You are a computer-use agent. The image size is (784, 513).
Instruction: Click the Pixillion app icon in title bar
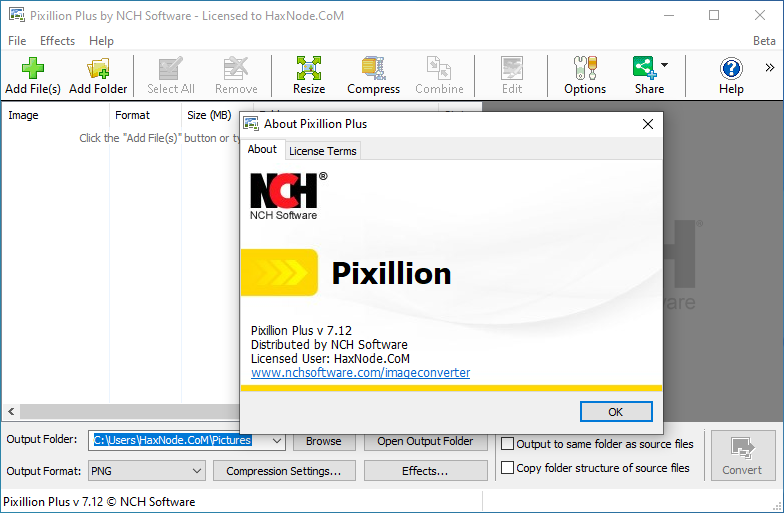click(x=16, y=15)
